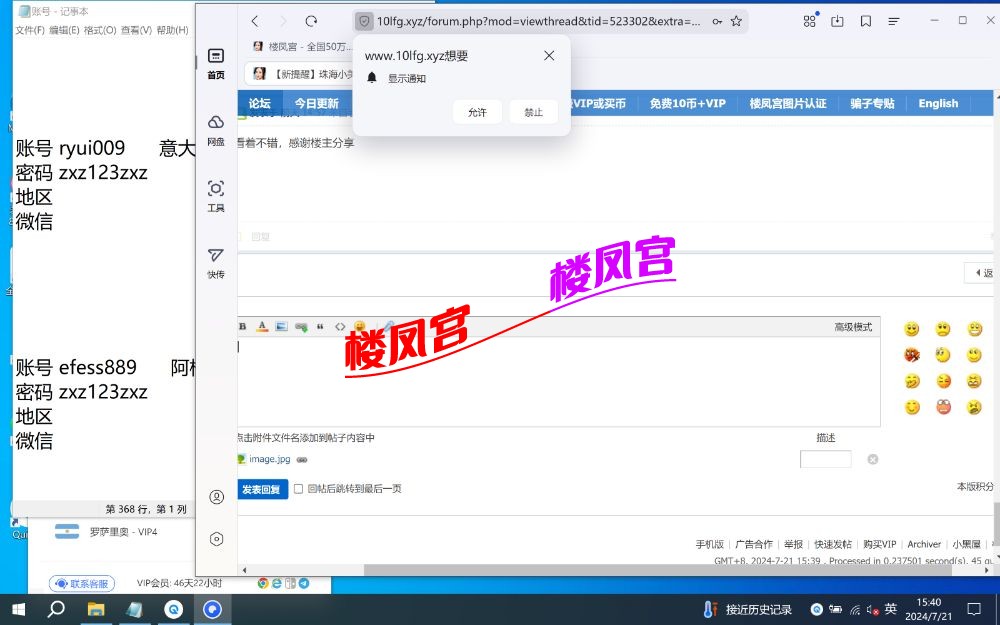
Task: Click the 禁止 button to block notifications
Action: point(533,112)
